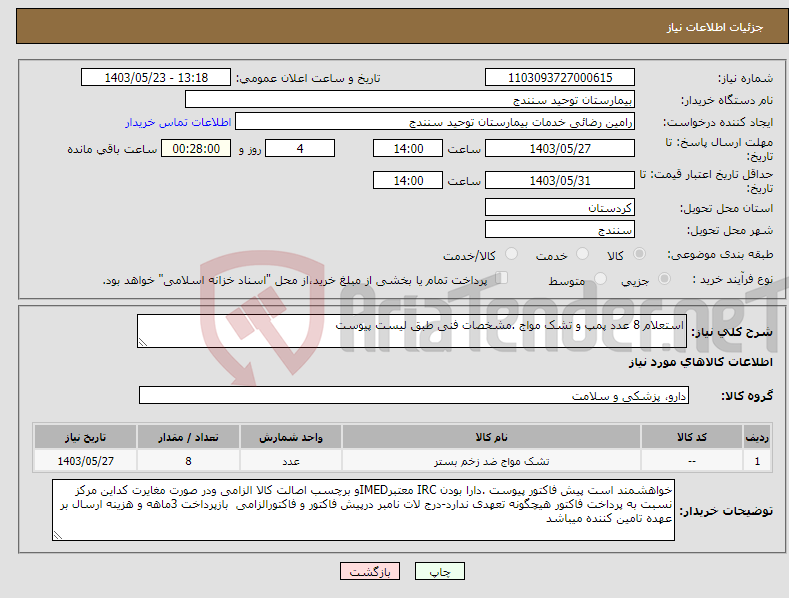Click the جزئیات اطلاعات نیاز header title
The image size is (789, 598).
pyautogui.click(x=715, y=27)
